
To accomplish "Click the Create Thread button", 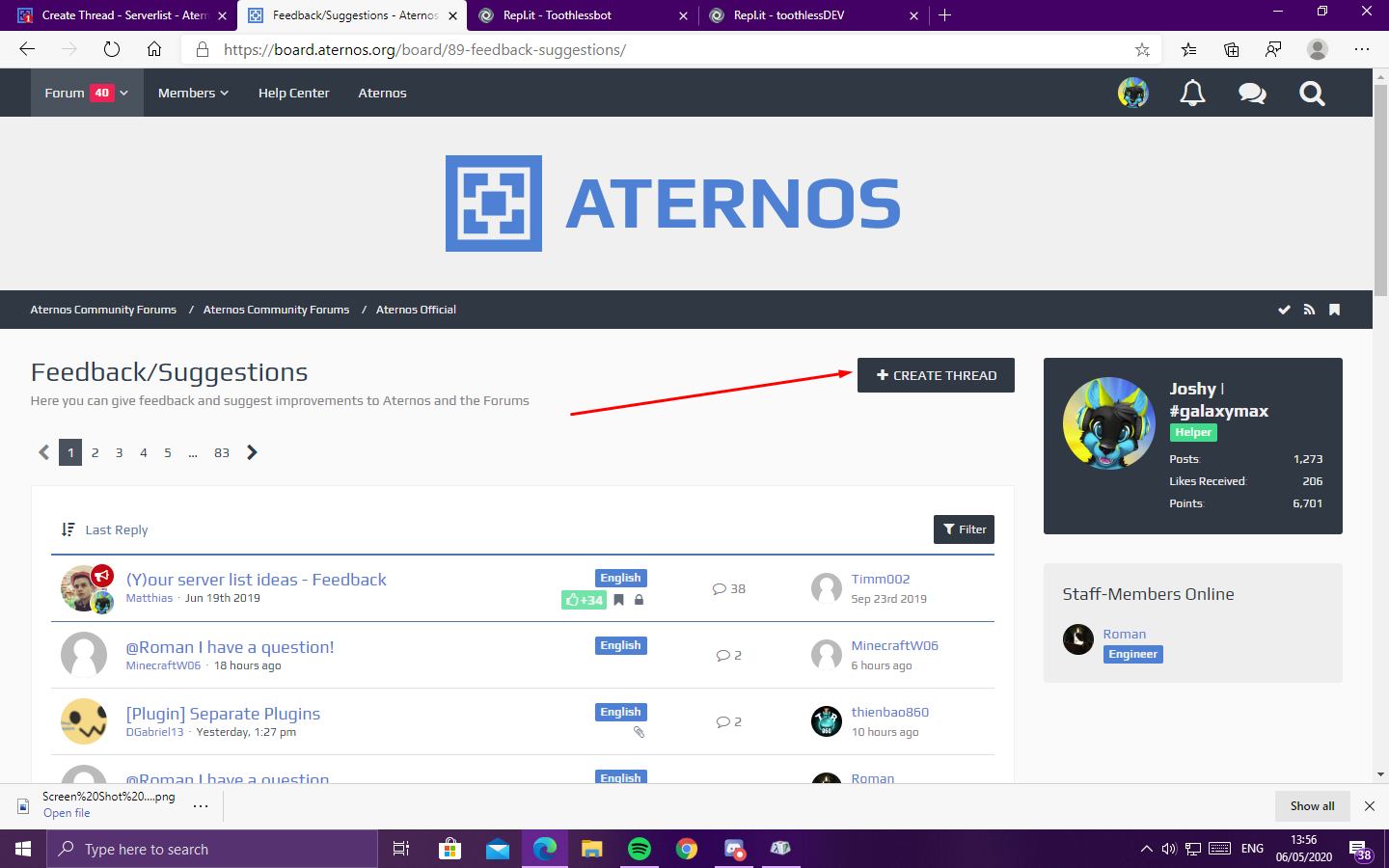I will (936, 375).
